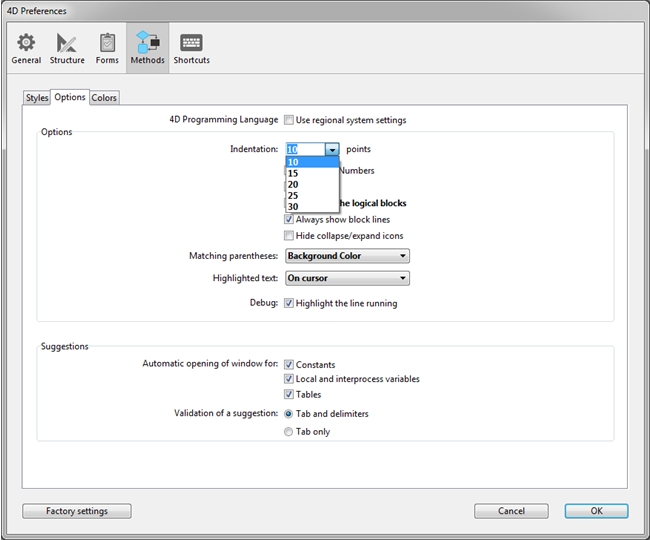
Task: Collapse the Indentation dropdown arrow
Action: pyautogui.click(x=331, y=149)
